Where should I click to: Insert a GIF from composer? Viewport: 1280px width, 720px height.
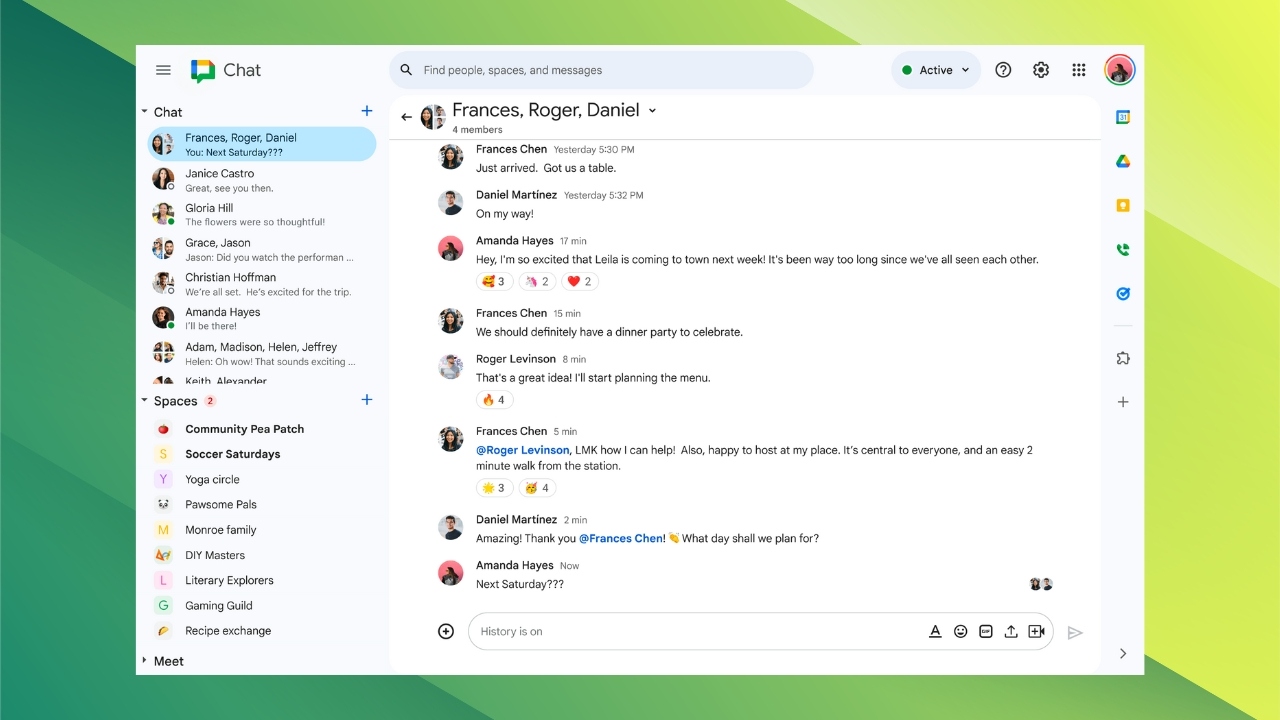point(986,631)
